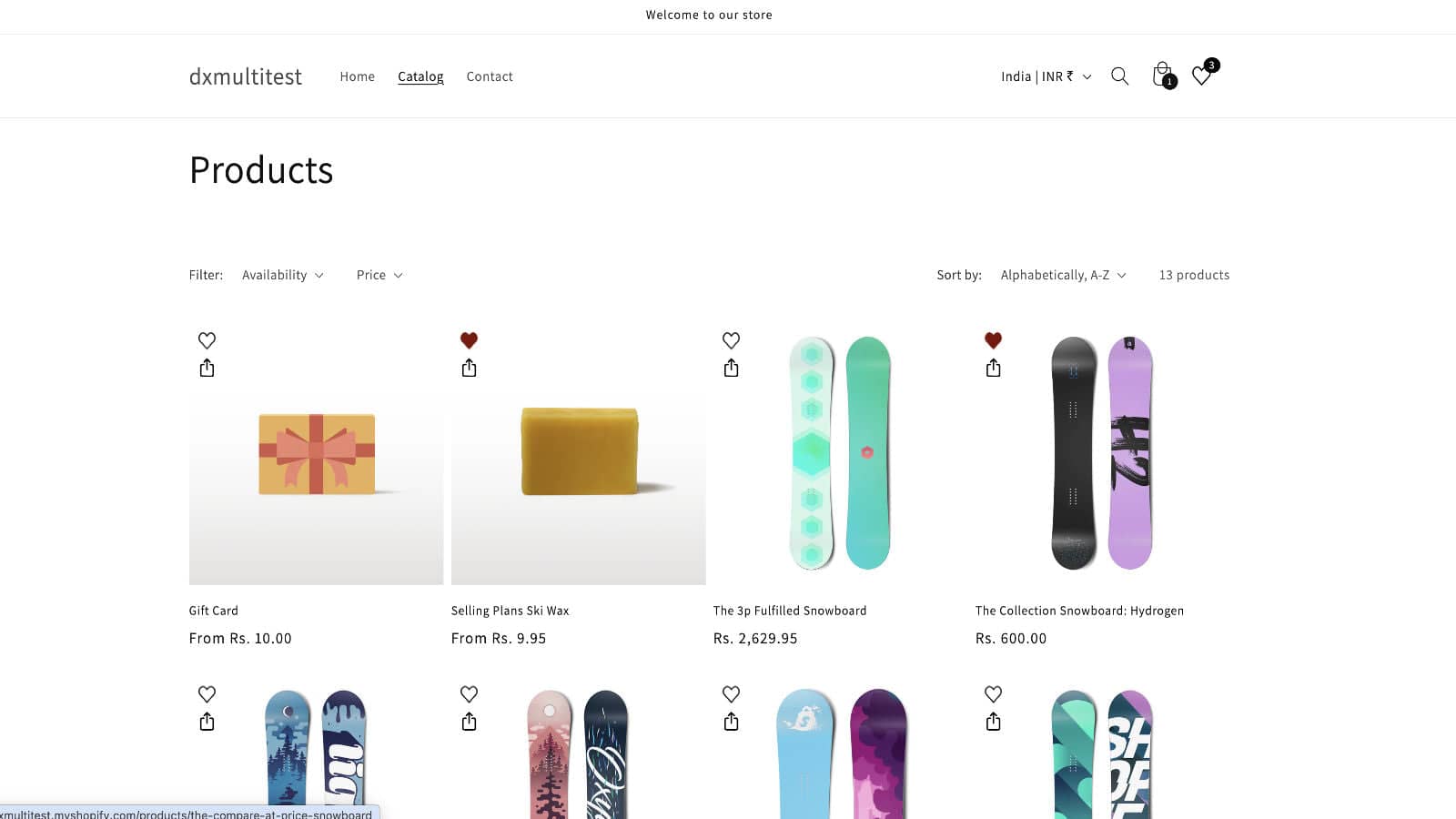
Task: Click share icon on the pink snowboard product
Action: coord(469,722)
